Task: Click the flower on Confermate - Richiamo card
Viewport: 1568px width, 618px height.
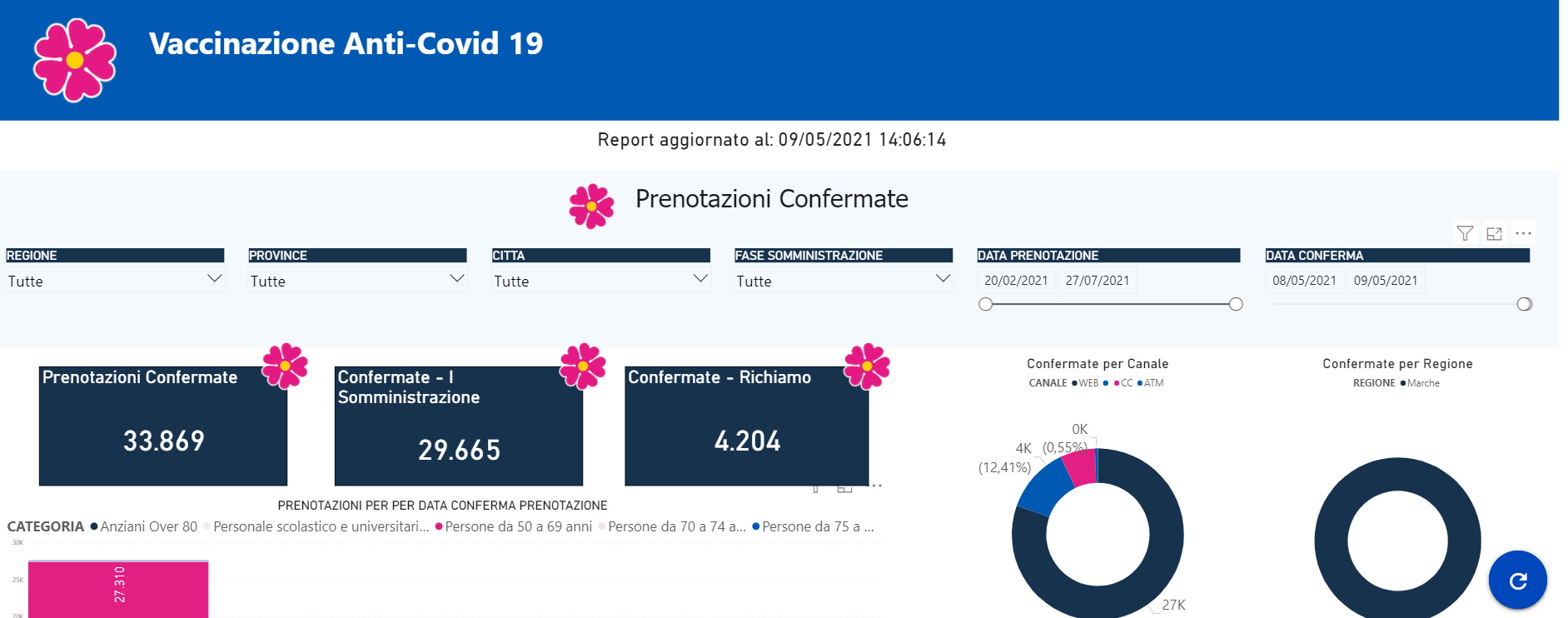Action: (x=867, y=366)
